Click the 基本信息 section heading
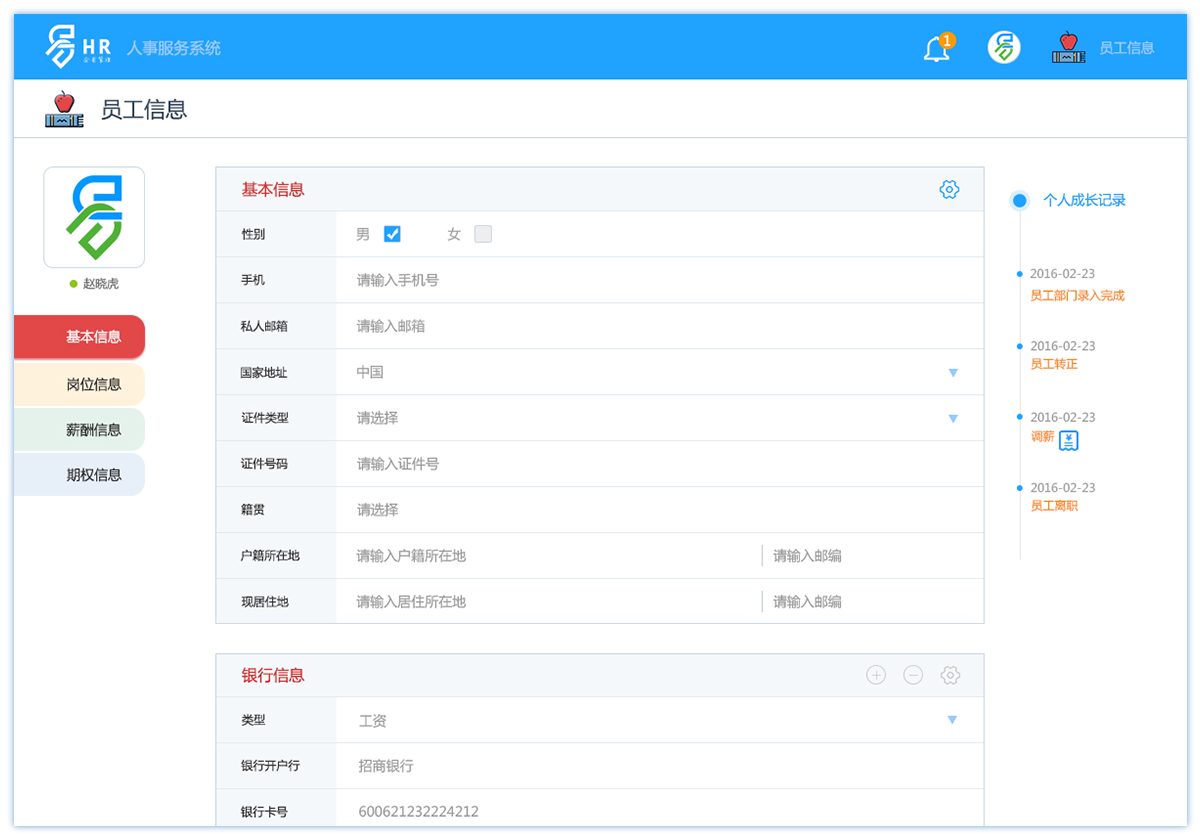The image size is (1200, 840). [x=273, y=190]
